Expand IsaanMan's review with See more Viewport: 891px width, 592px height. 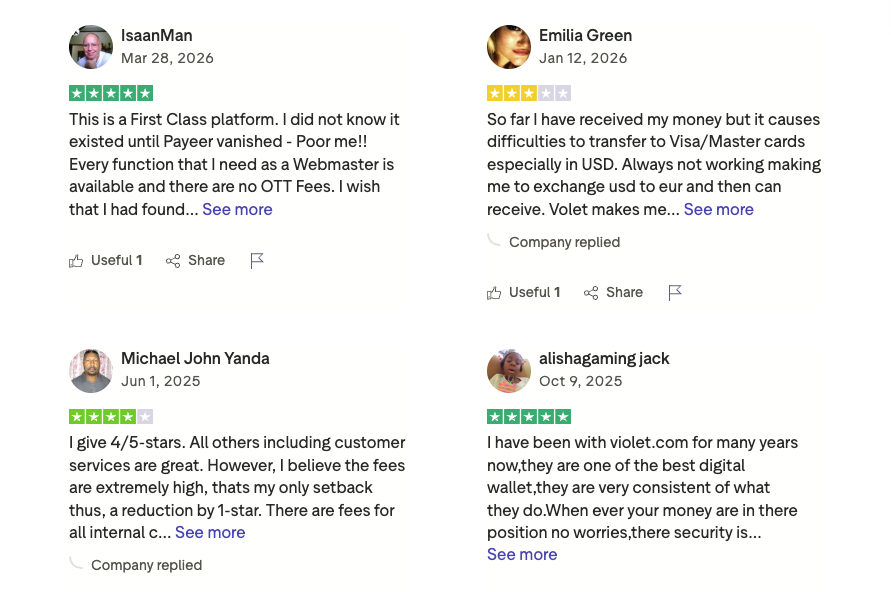click(237, 210)
